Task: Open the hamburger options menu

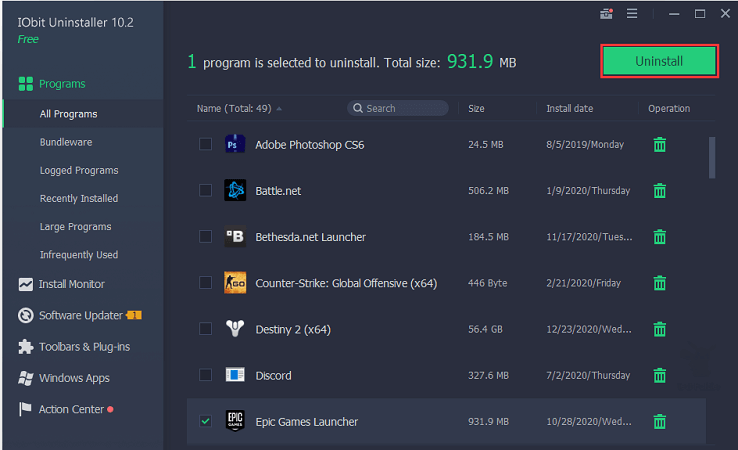Action: [x=632, y=14]
